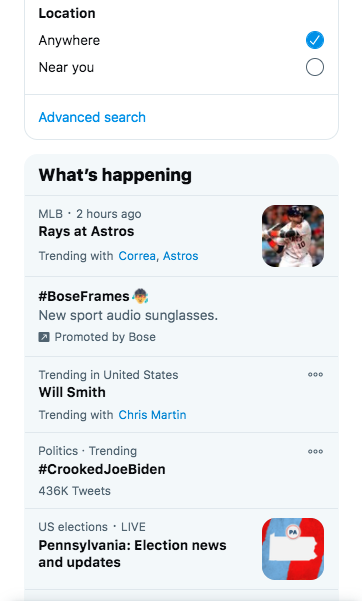
Task: Click the 436K Tweets count
Action: pos(74,491)
